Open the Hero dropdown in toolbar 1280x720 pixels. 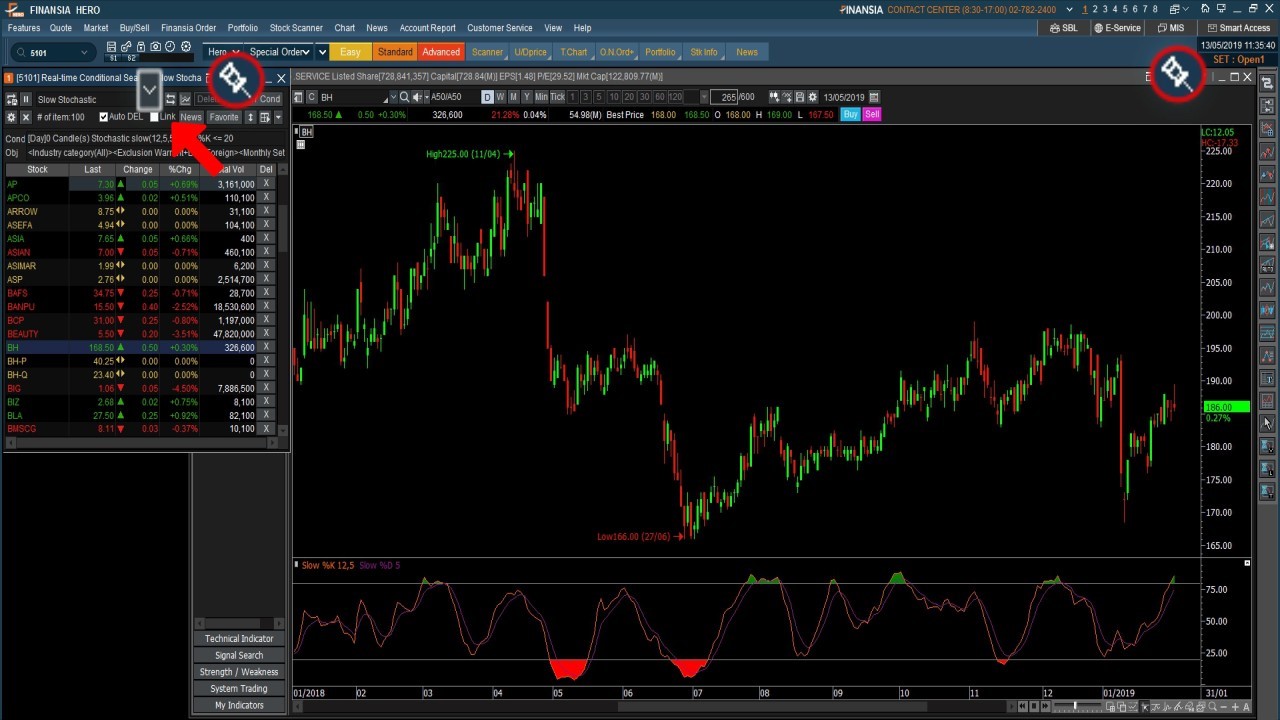tap(225, 52)
